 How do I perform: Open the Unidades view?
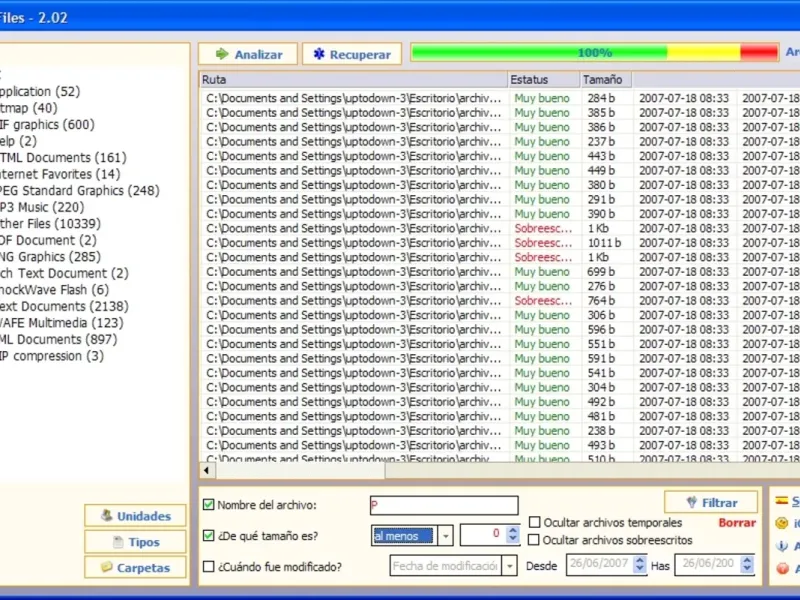135,516
